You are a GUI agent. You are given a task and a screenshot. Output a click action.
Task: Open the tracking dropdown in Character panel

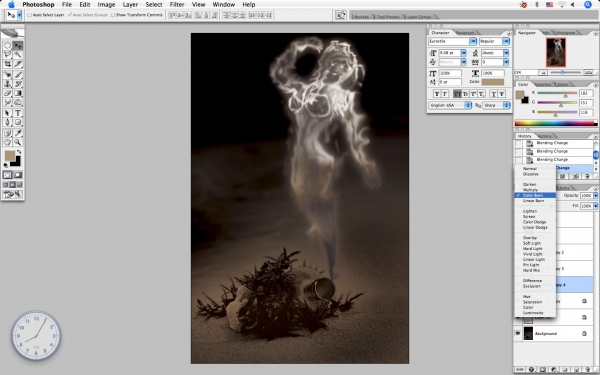(506, 62)
